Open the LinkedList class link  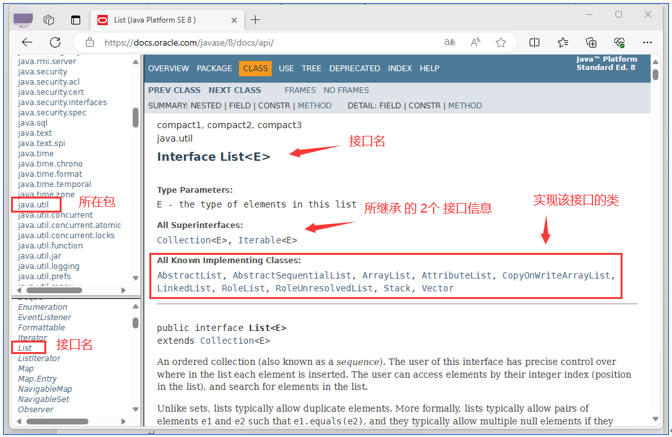click(183, 288)
